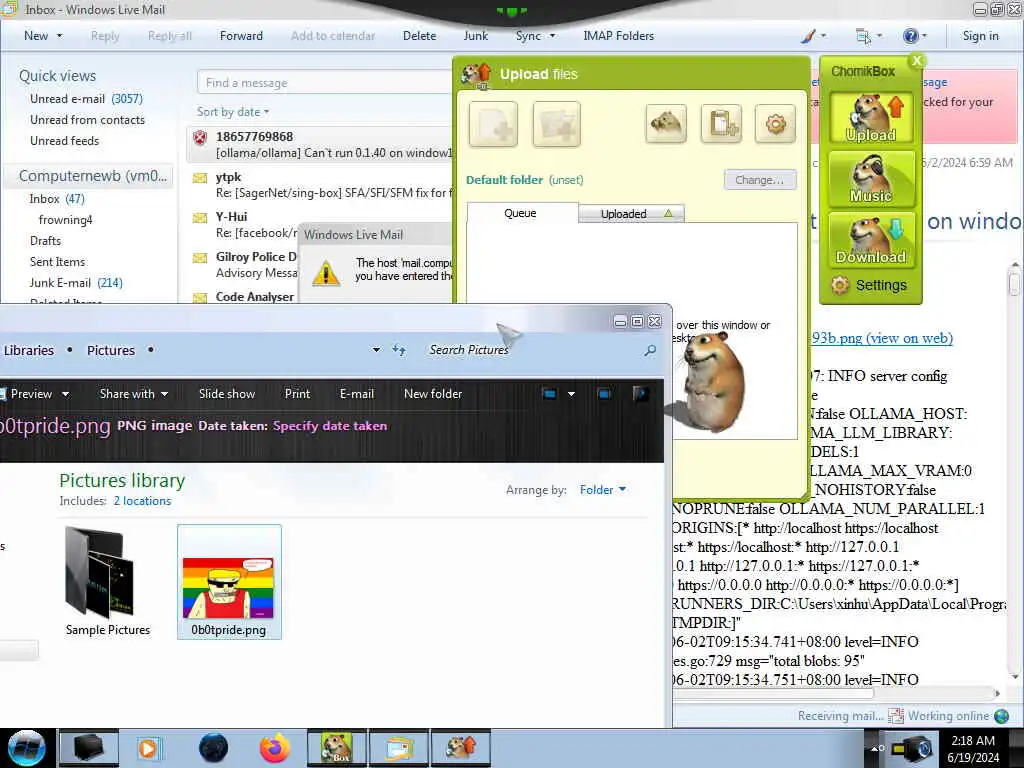Click the Windows Live Mail taskbar icon

pyautogui.click(x=398, y=748)
